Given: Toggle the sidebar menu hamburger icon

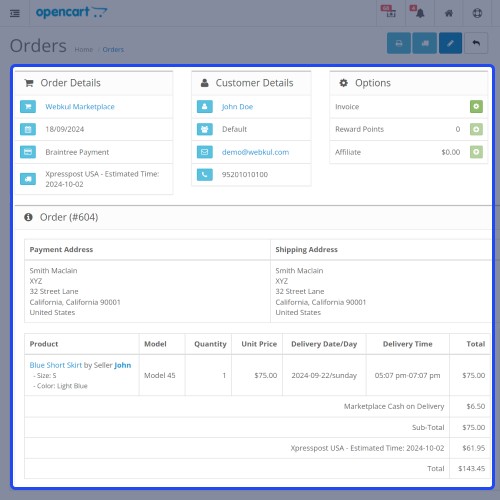Looking at the screenshot, I should 15,13.
